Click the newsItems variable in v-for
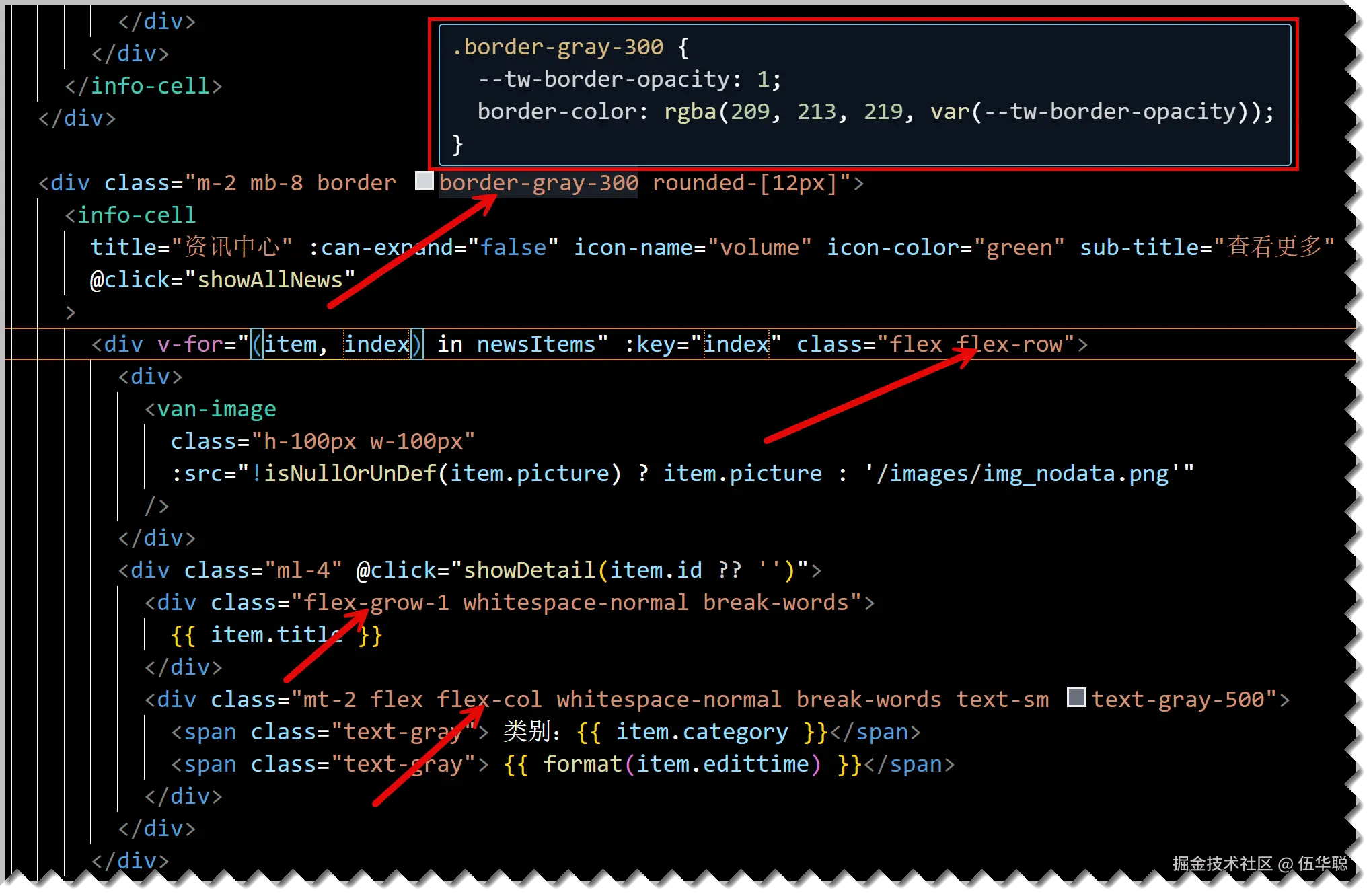 click(x=536, y=344)
